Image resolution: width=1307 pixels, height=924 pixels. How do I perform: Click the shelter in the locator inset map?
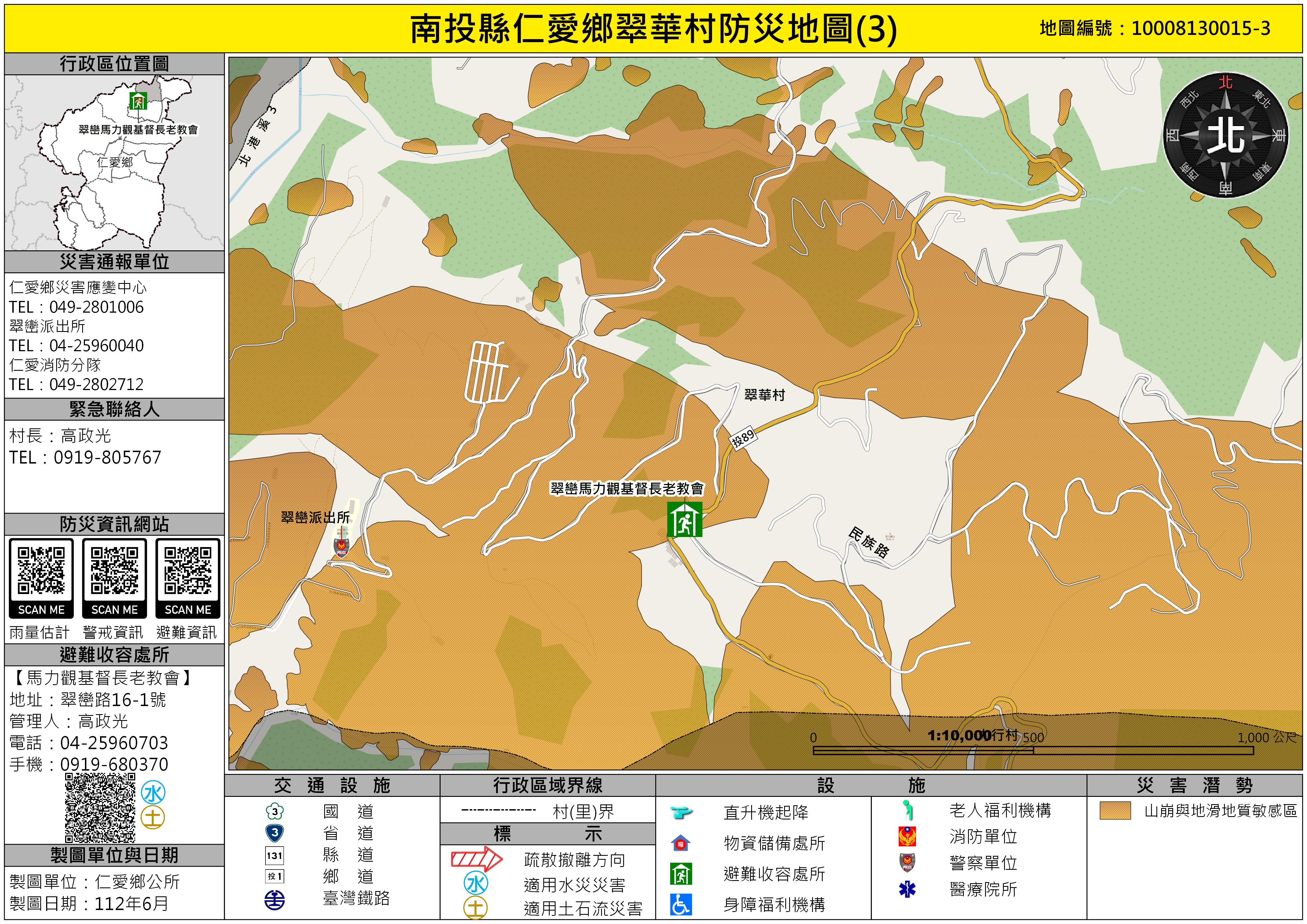(138, 101)
